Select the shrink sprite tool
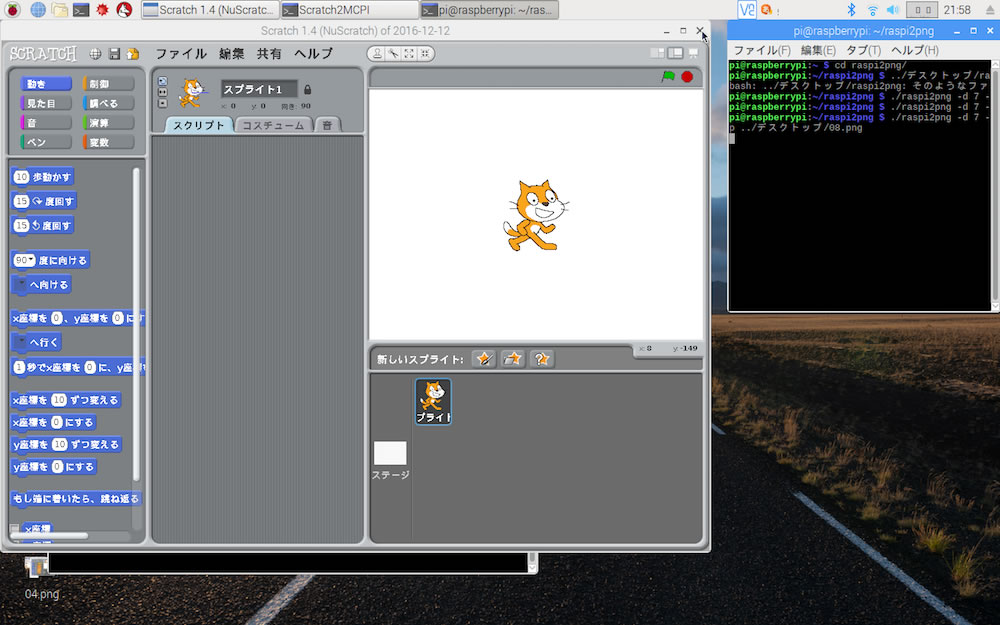This screenshot has height=625, width=1000. [425, 54]
